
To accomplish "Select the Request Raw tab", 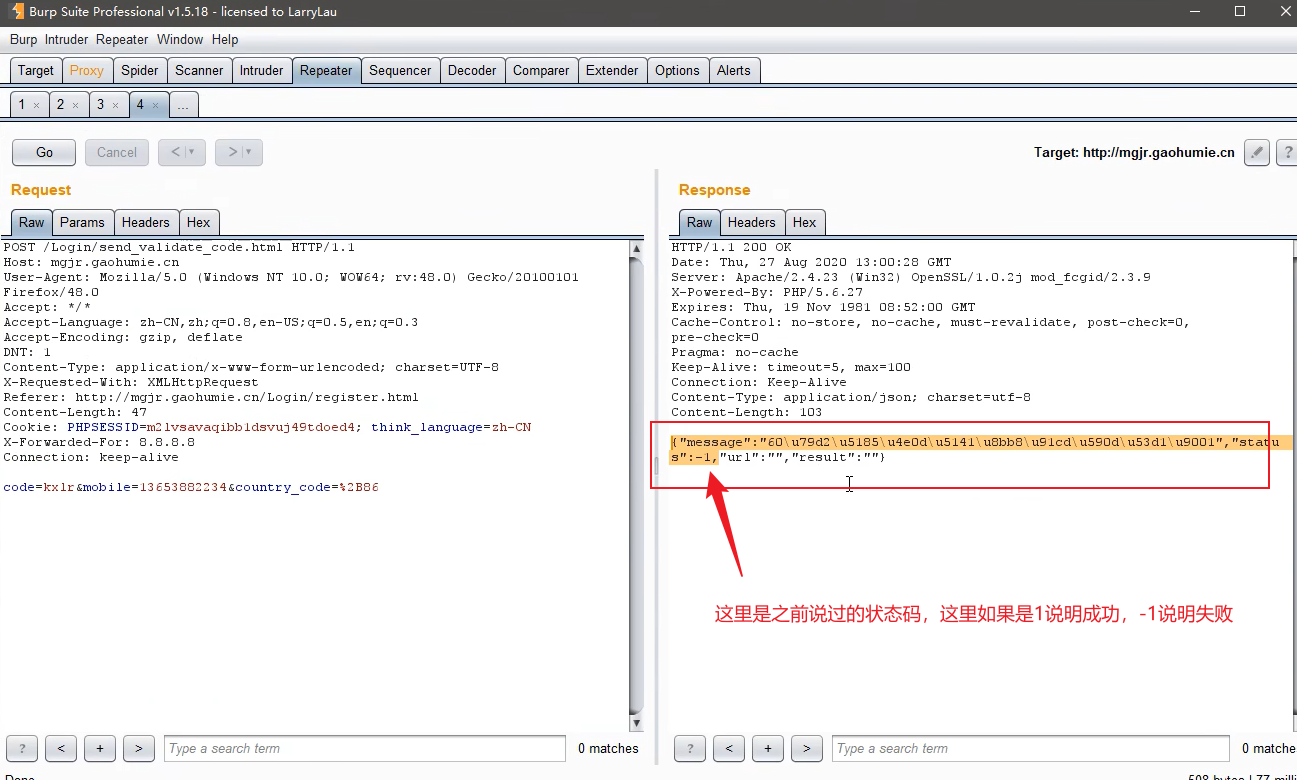I will coord(32,222).
